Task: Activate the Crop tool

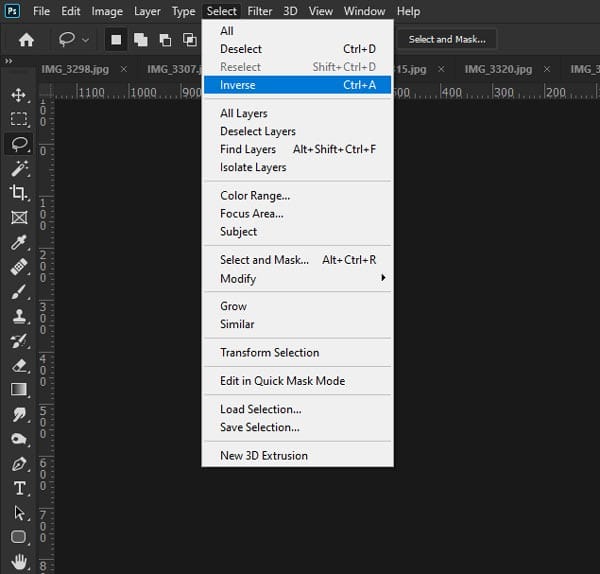Action: click(19, 192)
